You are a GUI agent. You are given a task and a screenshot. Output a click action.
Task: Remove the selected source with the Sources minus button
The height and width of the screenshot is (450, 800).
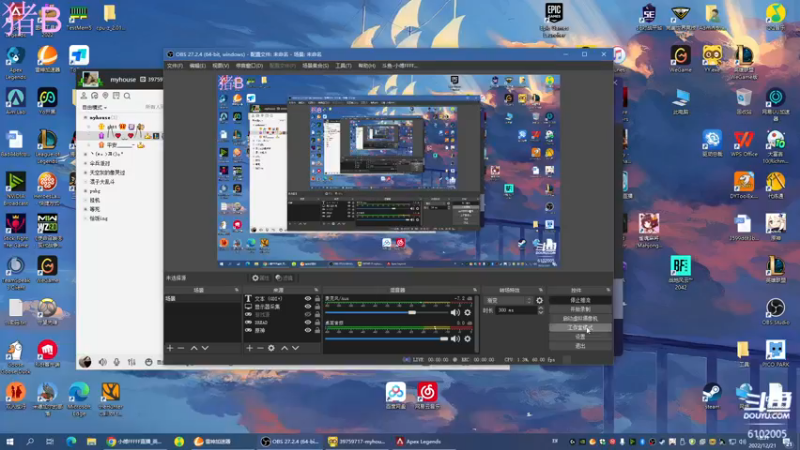click(x=260, y=348)
